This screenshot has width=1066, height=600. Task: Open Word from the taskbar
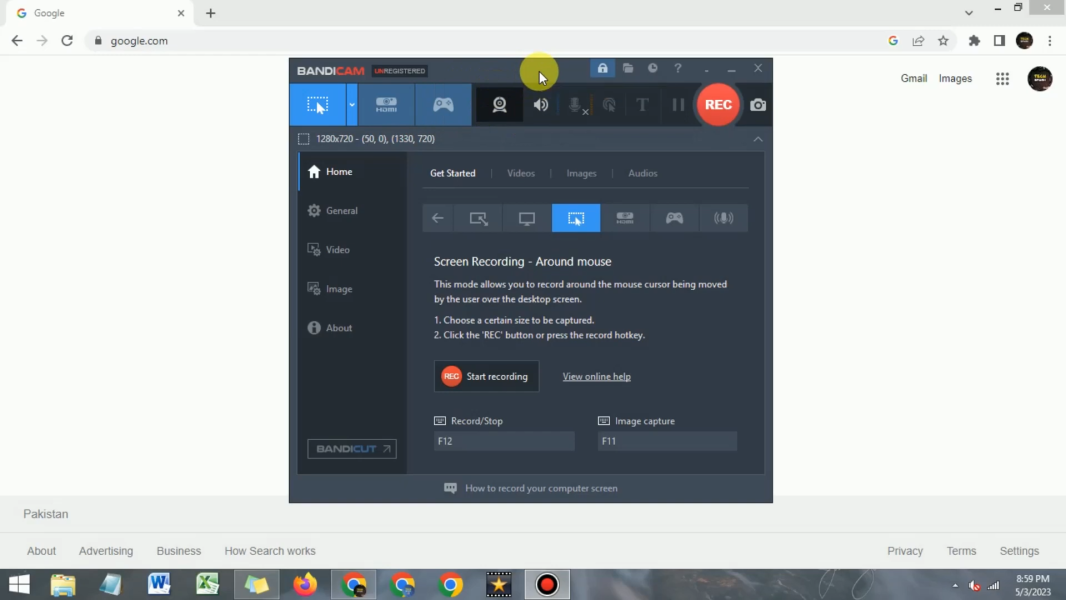click(x=159, y=584)
